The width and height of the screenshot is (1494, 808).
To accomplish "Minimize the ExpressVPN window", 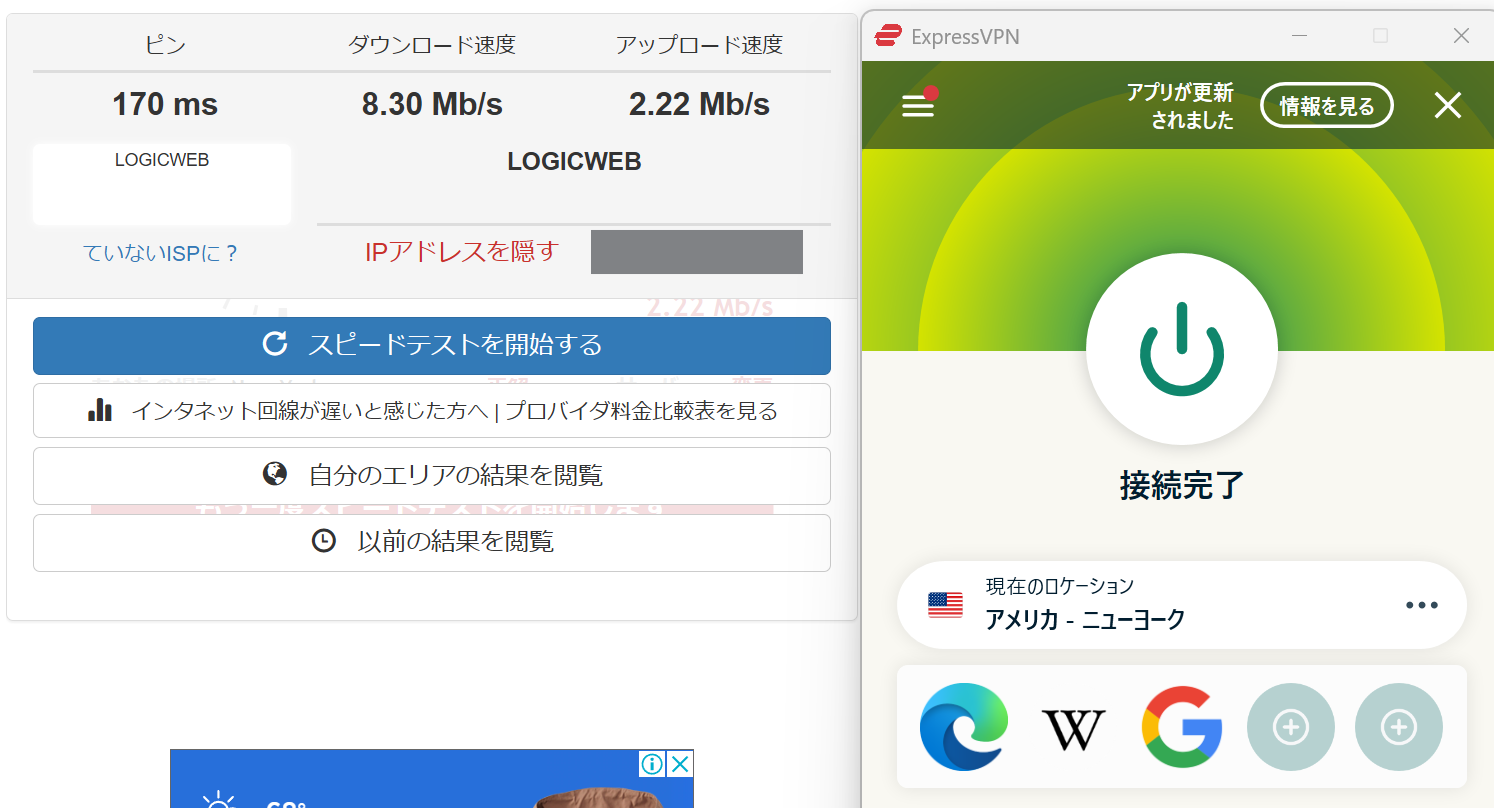I will (x=1299, y=36).
